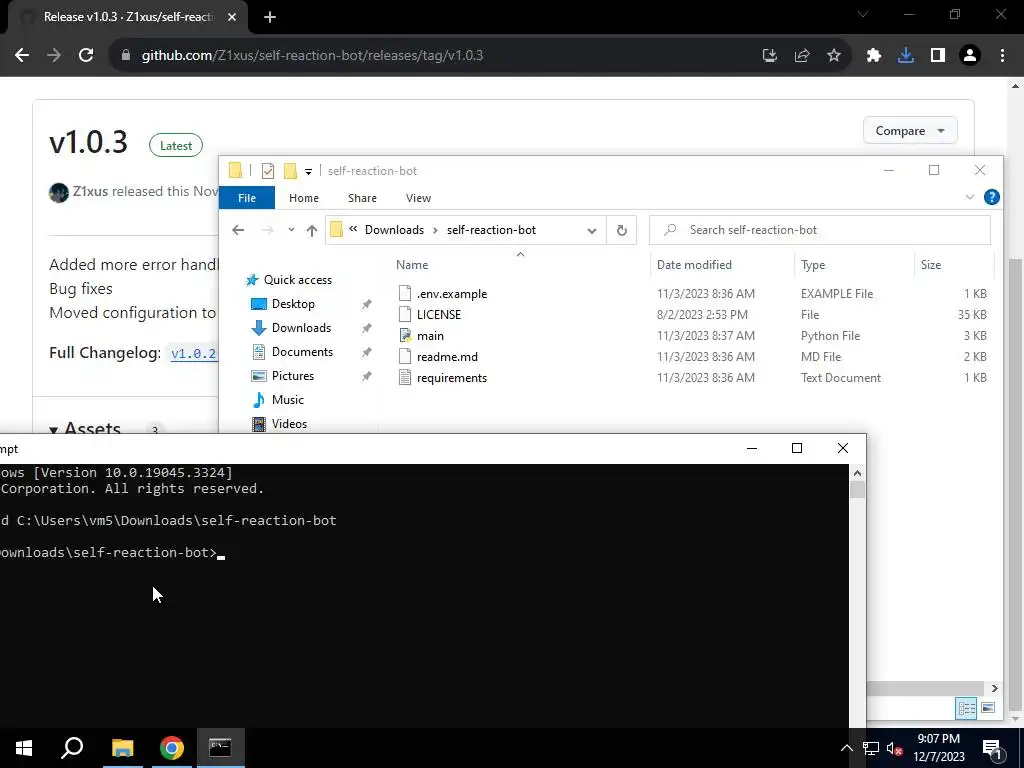1024x768 pixels.
Task: Open Chrome from the taskbar
Action: [172, 748]
